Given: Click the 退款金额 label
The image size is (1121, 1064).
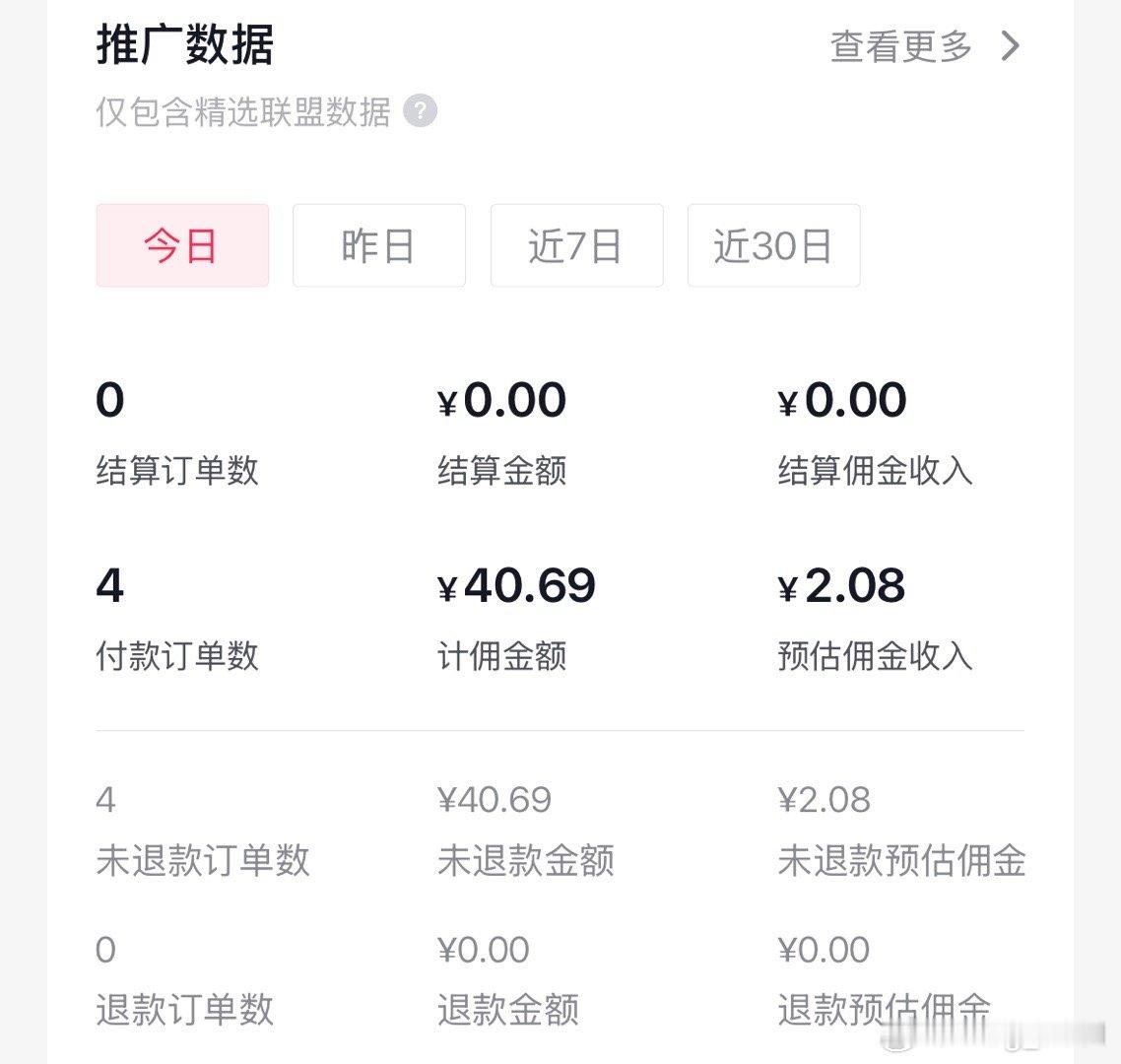Looking at the screenshot, I should [507, 1010].
